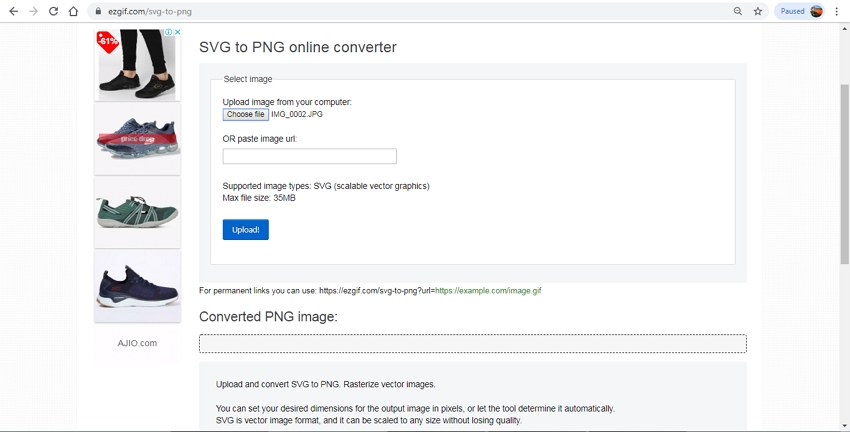
Task: Bookmark this page with the star icon
Action: [x=758, y=11]
